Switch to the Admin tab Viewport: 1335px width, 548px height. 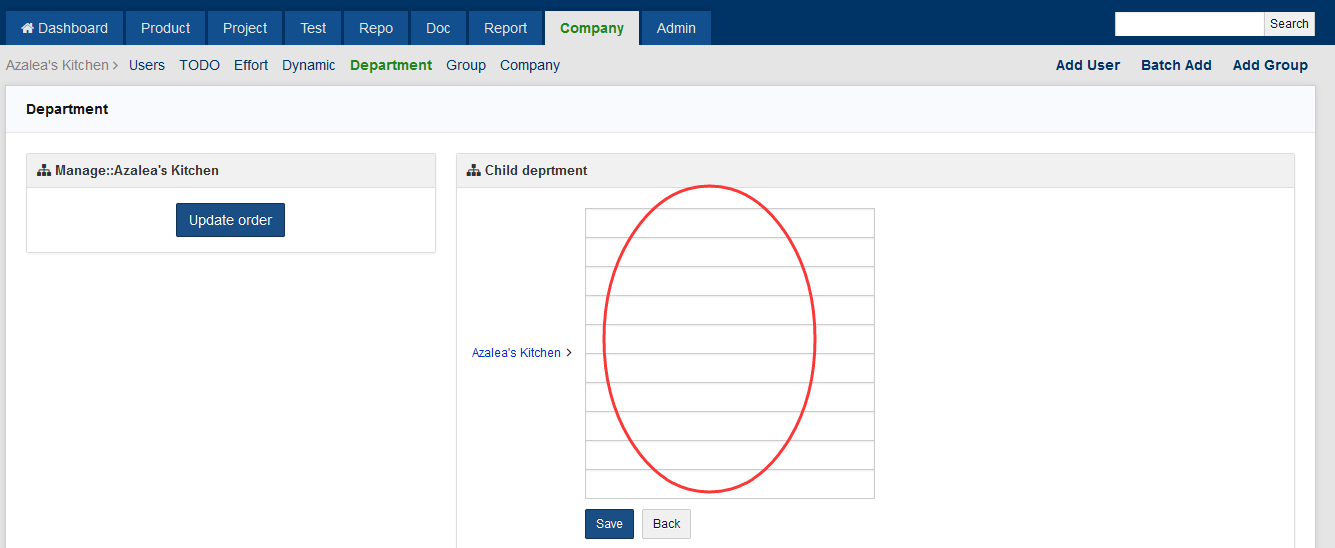coord(676,28)
